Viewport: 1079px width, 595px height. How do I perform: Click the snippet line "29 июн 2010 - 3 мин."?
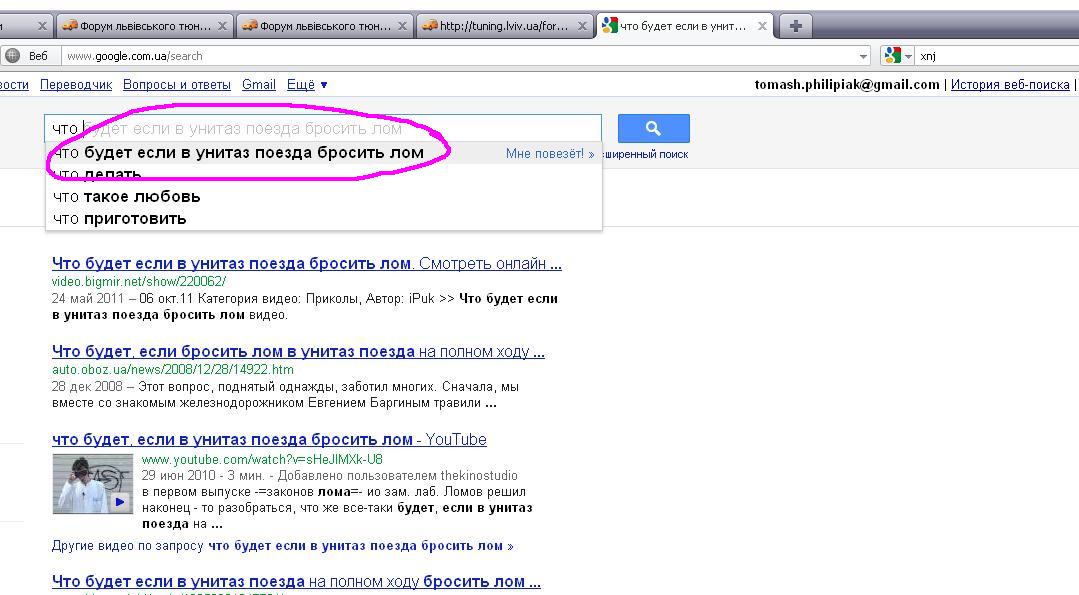click(x=330, y=475)
